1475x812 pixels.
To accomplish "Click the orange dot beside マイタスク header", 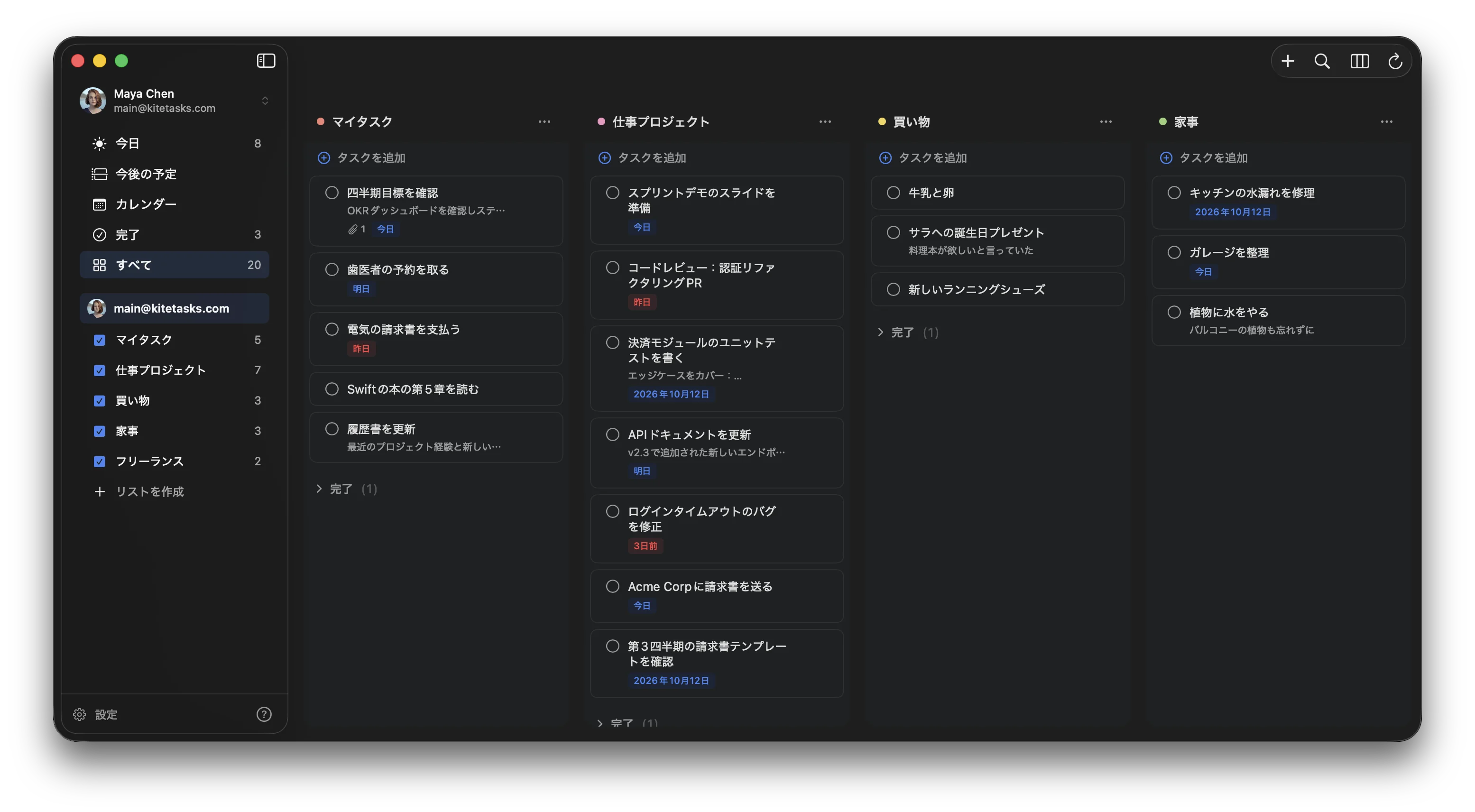I will 321,121.
